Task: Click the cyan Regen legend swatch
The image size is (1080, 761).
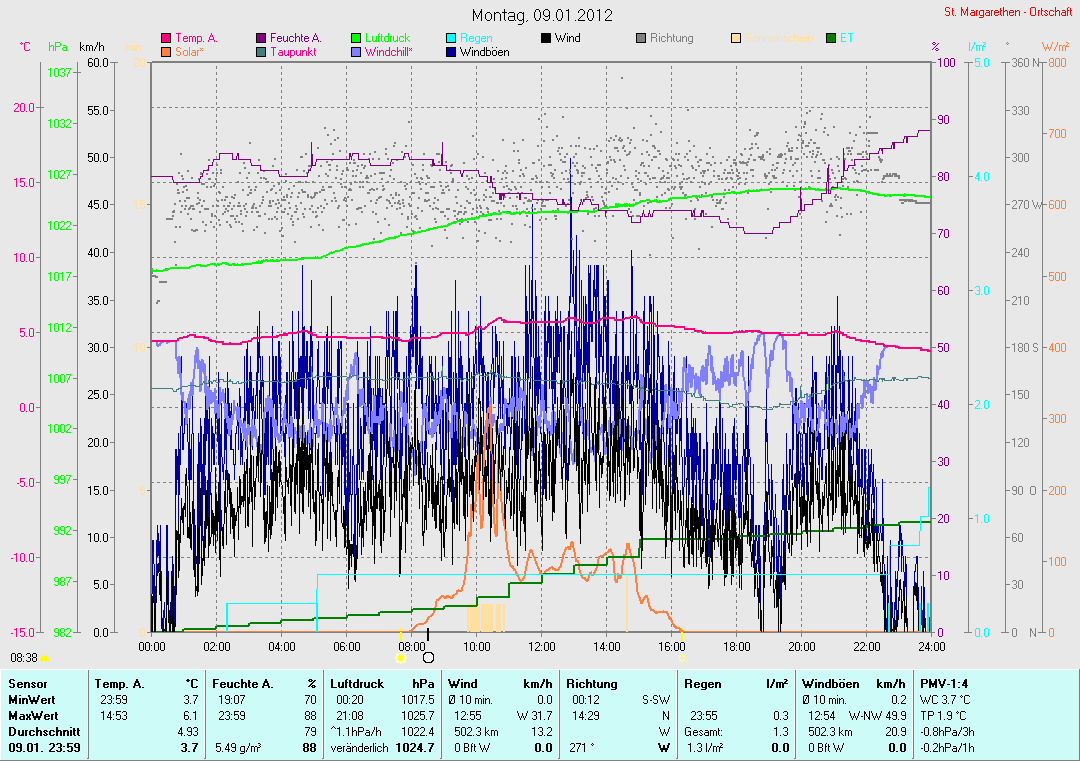Action: click(451, 39)
